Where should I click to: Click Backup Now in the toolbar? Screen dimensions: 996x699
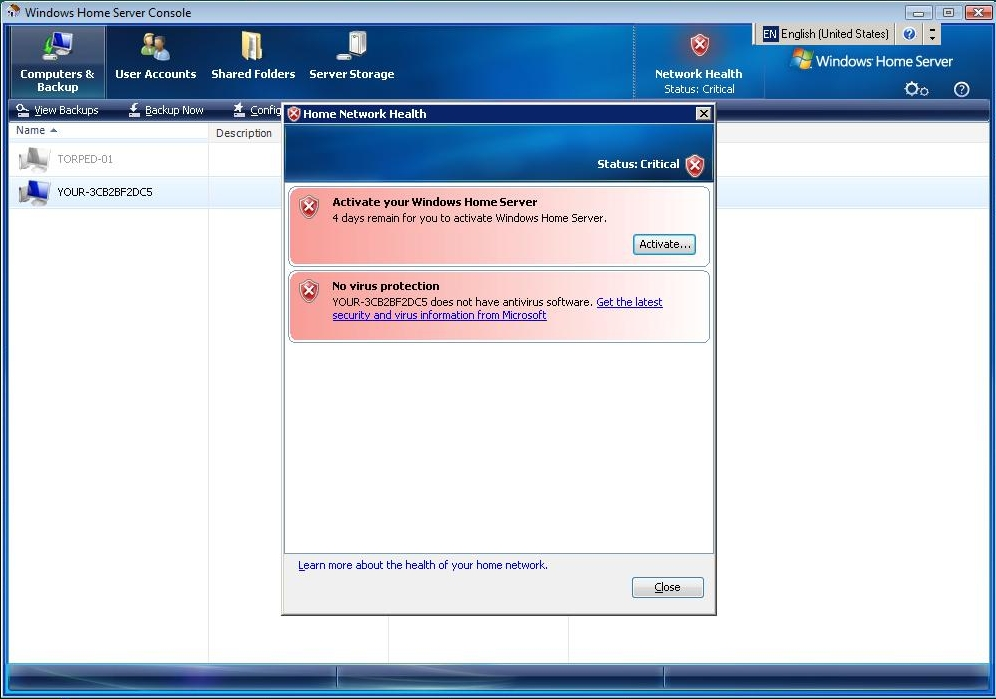(x=165, y=111)
